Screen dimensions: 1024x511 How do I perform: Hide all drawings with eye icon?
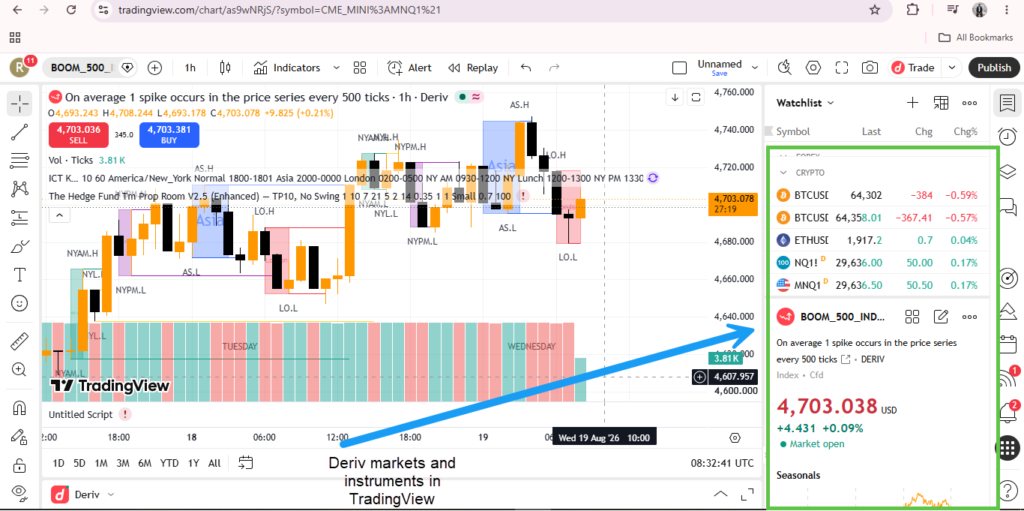(20, 492)
